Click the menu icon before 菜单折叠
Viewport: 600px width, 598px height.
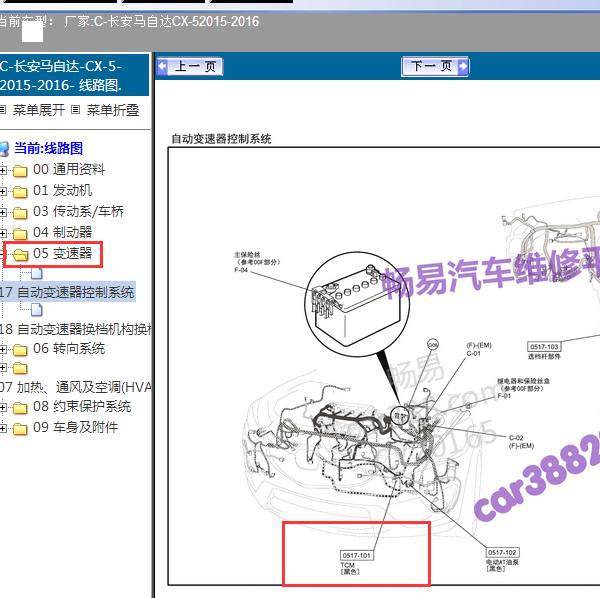(75, 110)
